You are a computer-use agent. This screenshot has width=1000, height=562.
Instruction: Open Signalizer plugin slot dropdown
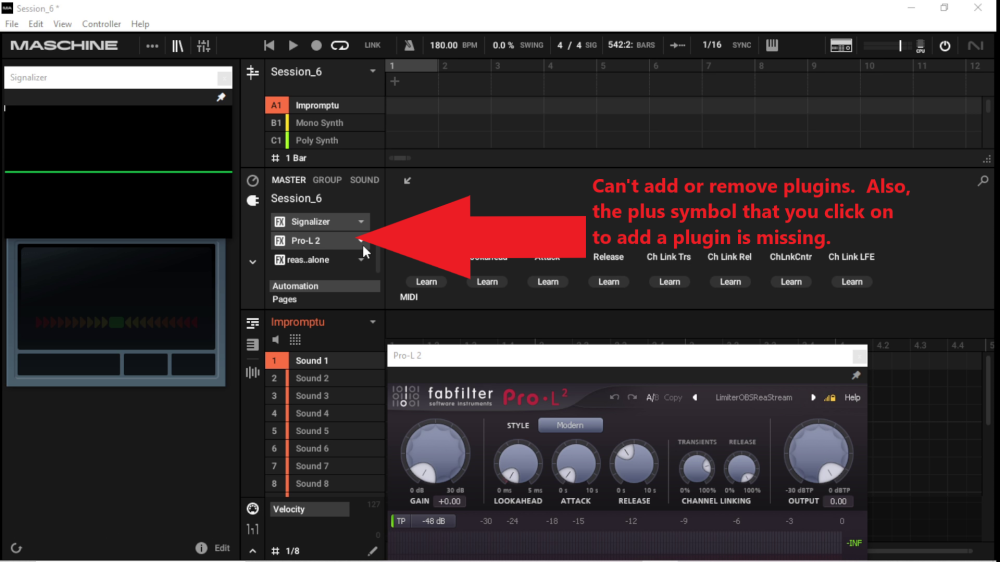(361, 222)
